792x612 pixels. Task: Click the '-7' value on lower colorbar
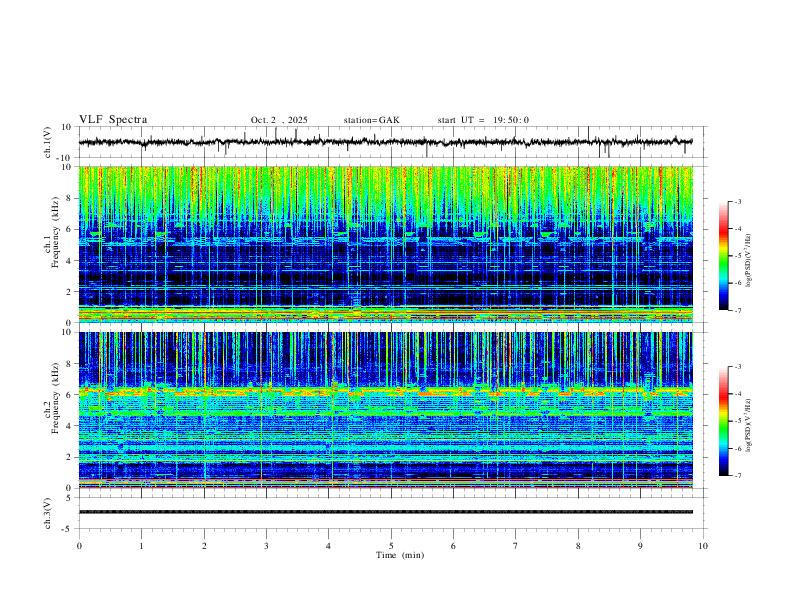click(737, 476)
